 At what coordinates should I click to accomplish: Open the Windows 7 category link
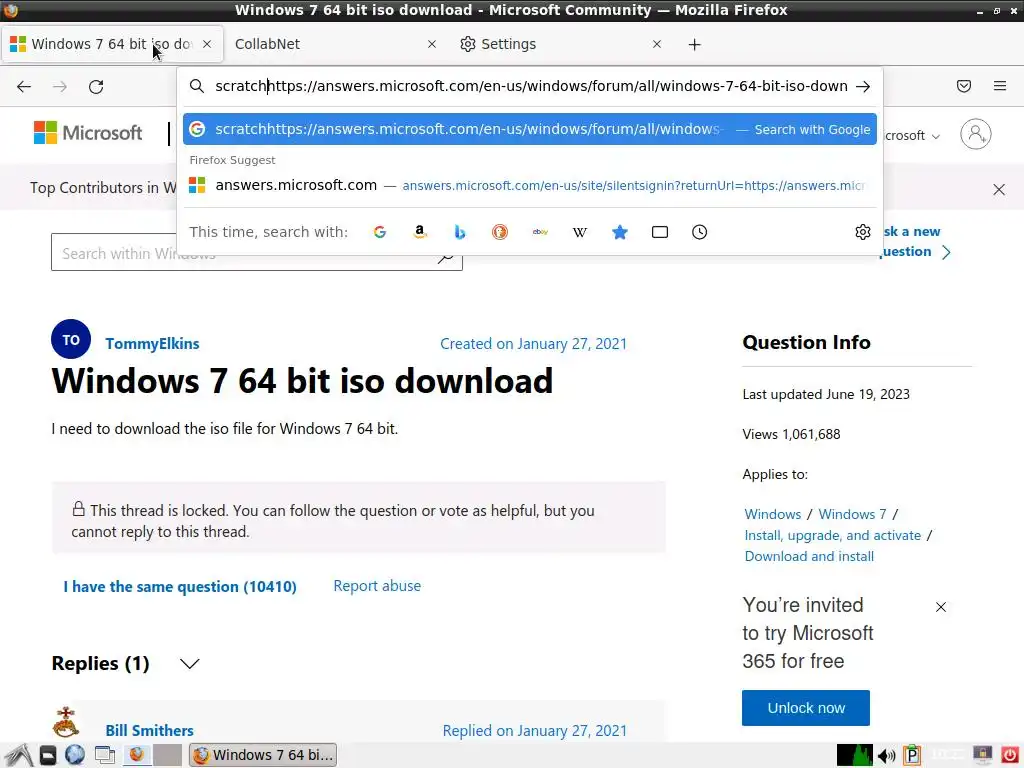[852, 514]
